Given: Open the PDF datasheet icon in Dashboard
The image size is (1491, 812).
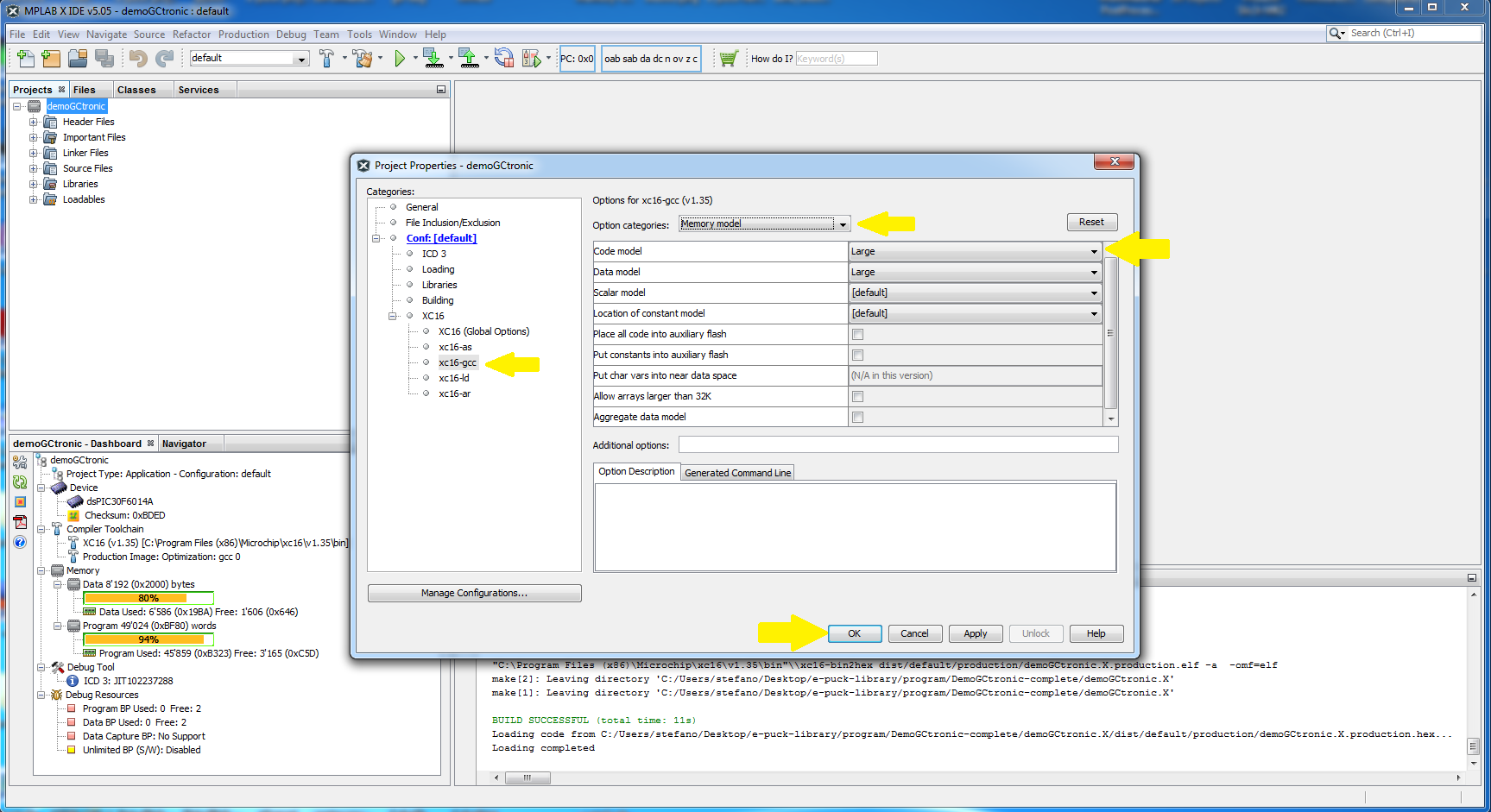Looking at the screenshot, I should (x=20, y=522).
